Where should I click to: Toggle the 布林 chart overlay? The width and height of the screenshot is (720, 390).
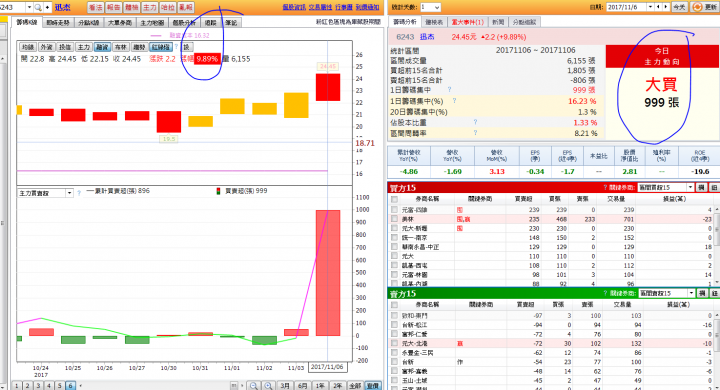[x=120, y=47]
